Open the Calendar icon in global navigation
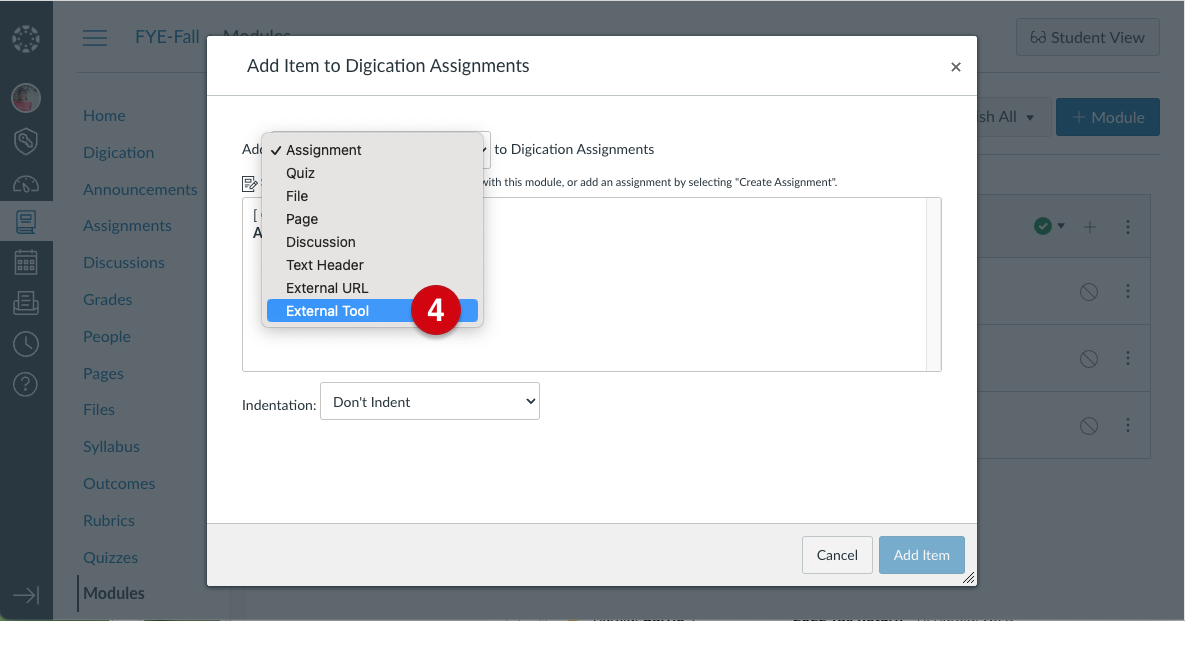1200x650 pixels. (26, 262)
